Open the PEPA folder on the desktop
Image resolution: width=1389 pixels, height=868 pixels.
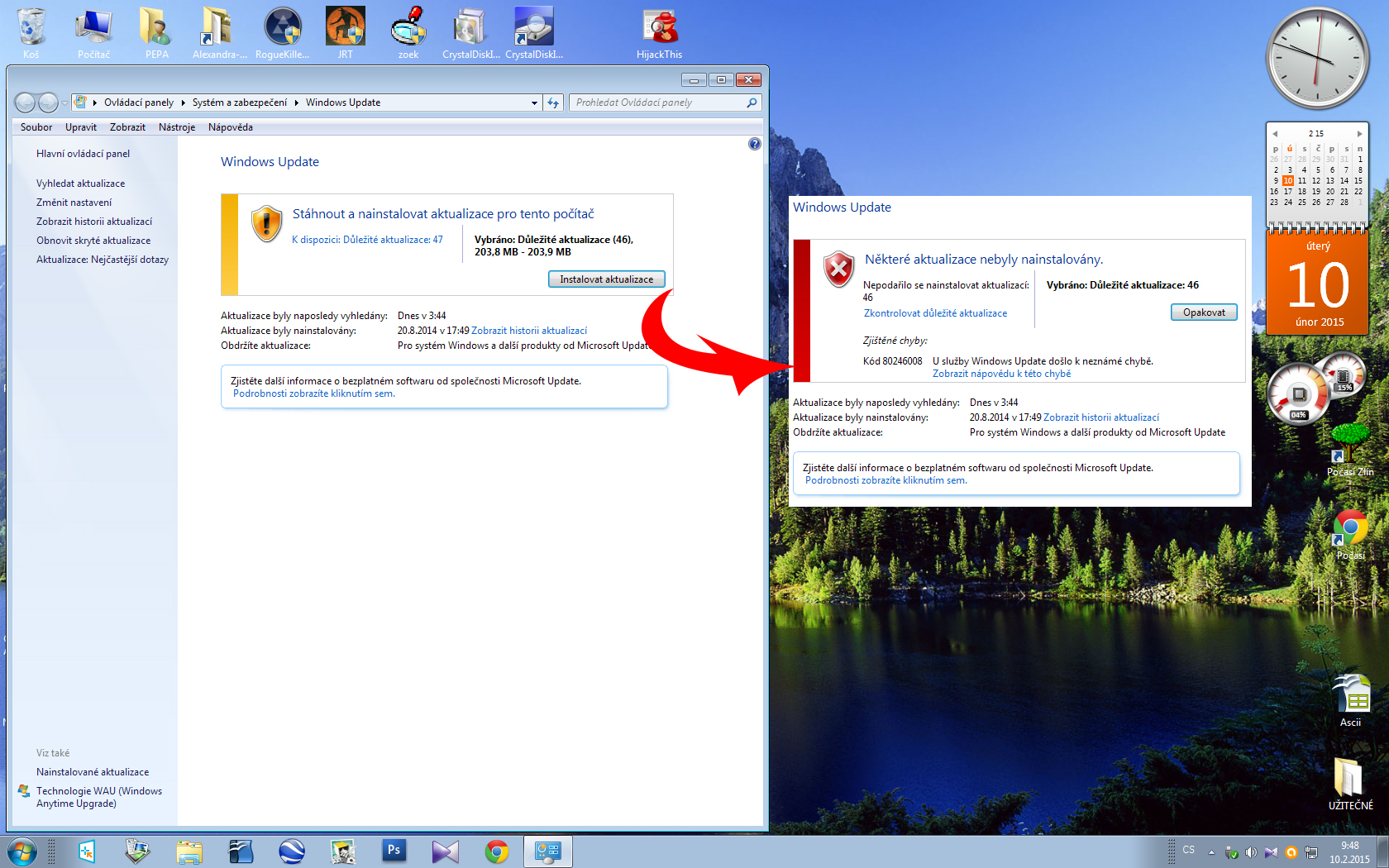pos(156,33)
